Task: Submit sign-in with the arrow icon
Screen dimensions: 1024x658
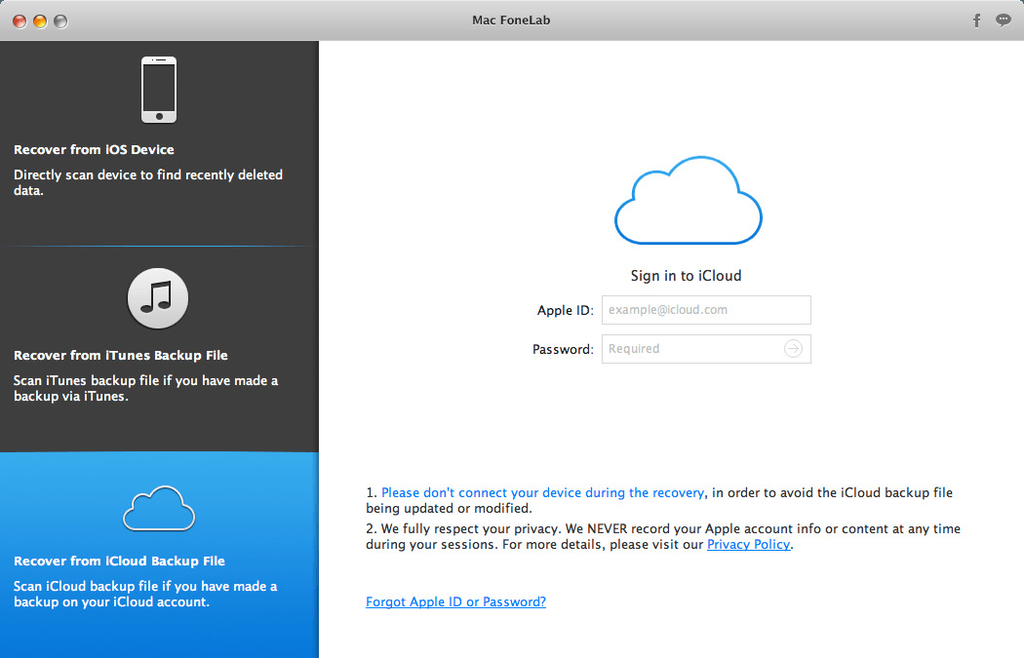Action: [x=793, y=349]
